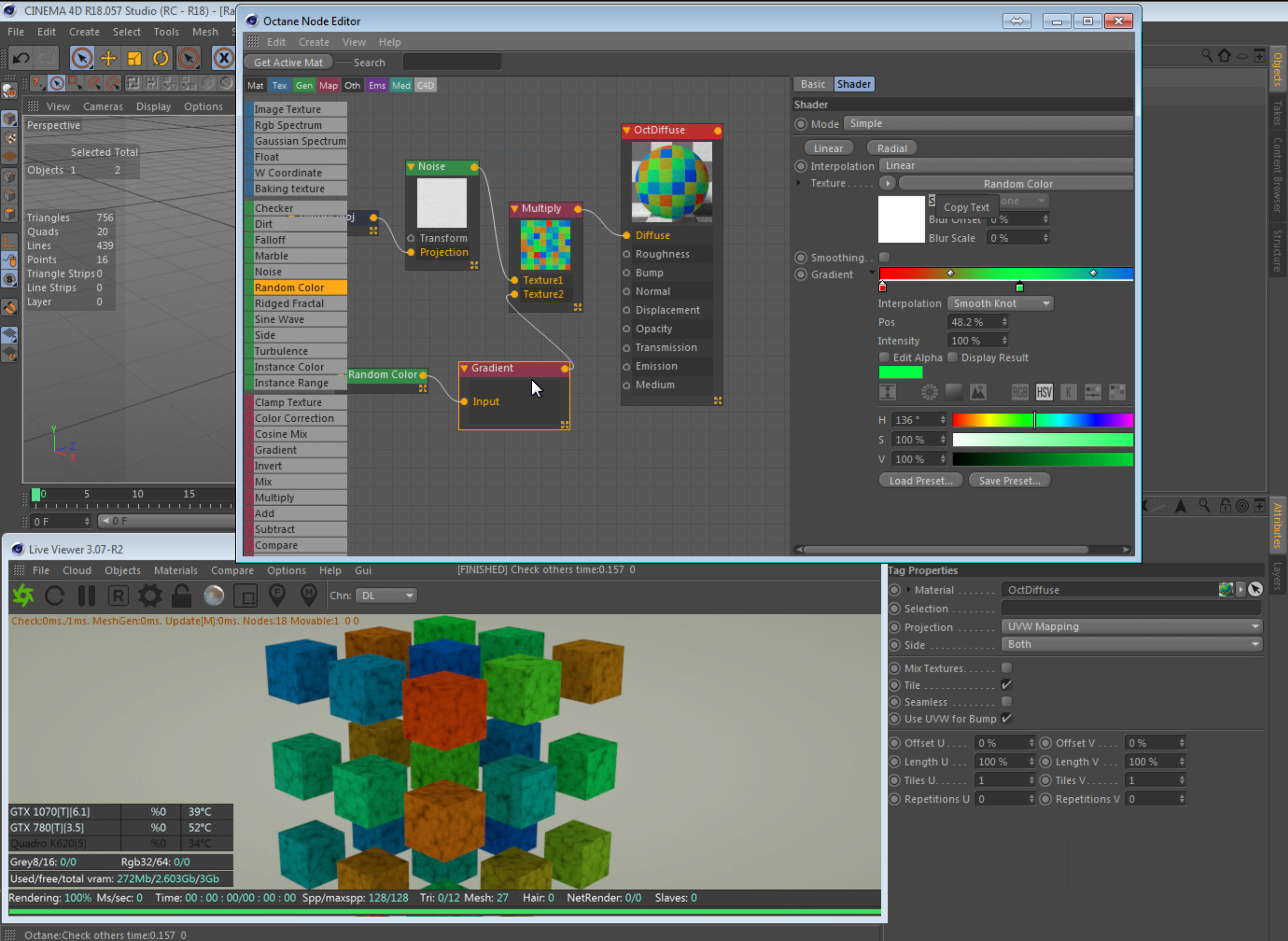Viewport: 1288px width, 941px height.
Task: Open the Chn DL channel dropdown
Action: [x=386, y=596]
